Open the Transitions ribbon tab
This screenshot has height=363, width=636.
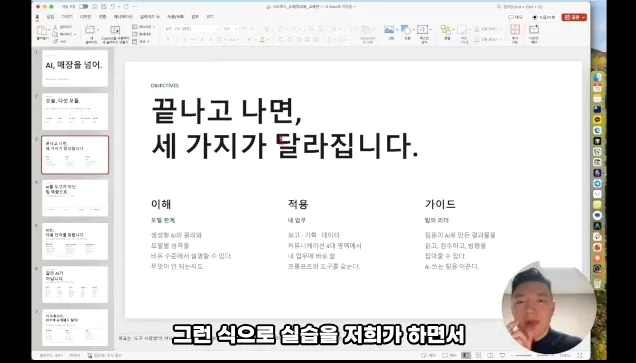point(103,17)
